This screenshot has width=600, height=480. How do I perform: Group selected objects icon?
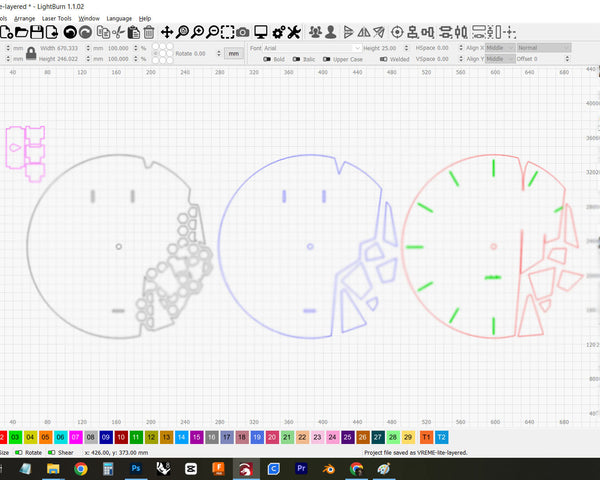tap(315, 32)
